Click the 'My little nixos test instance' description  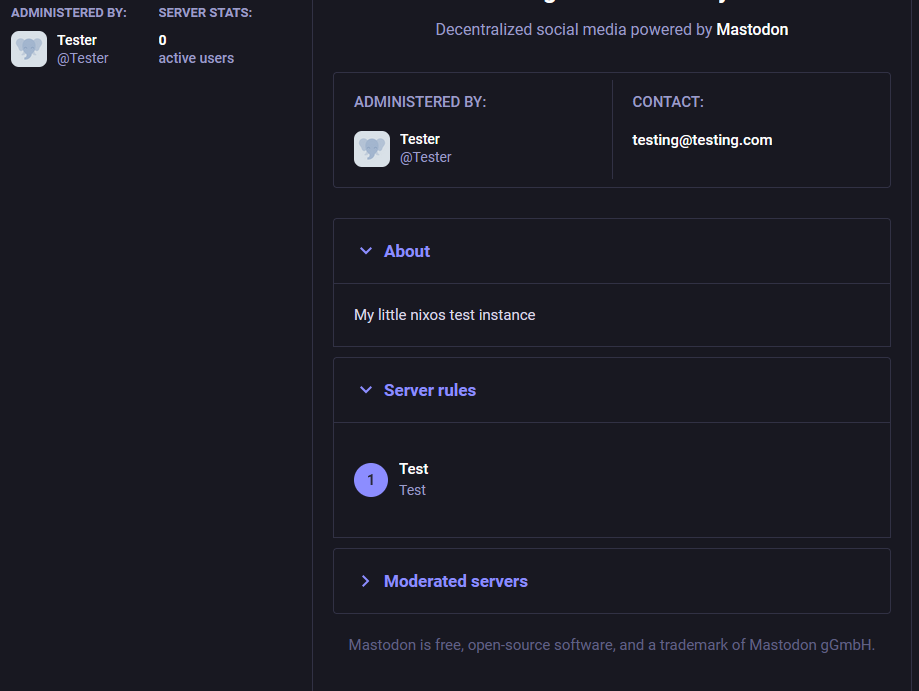[x=445, y=315]
